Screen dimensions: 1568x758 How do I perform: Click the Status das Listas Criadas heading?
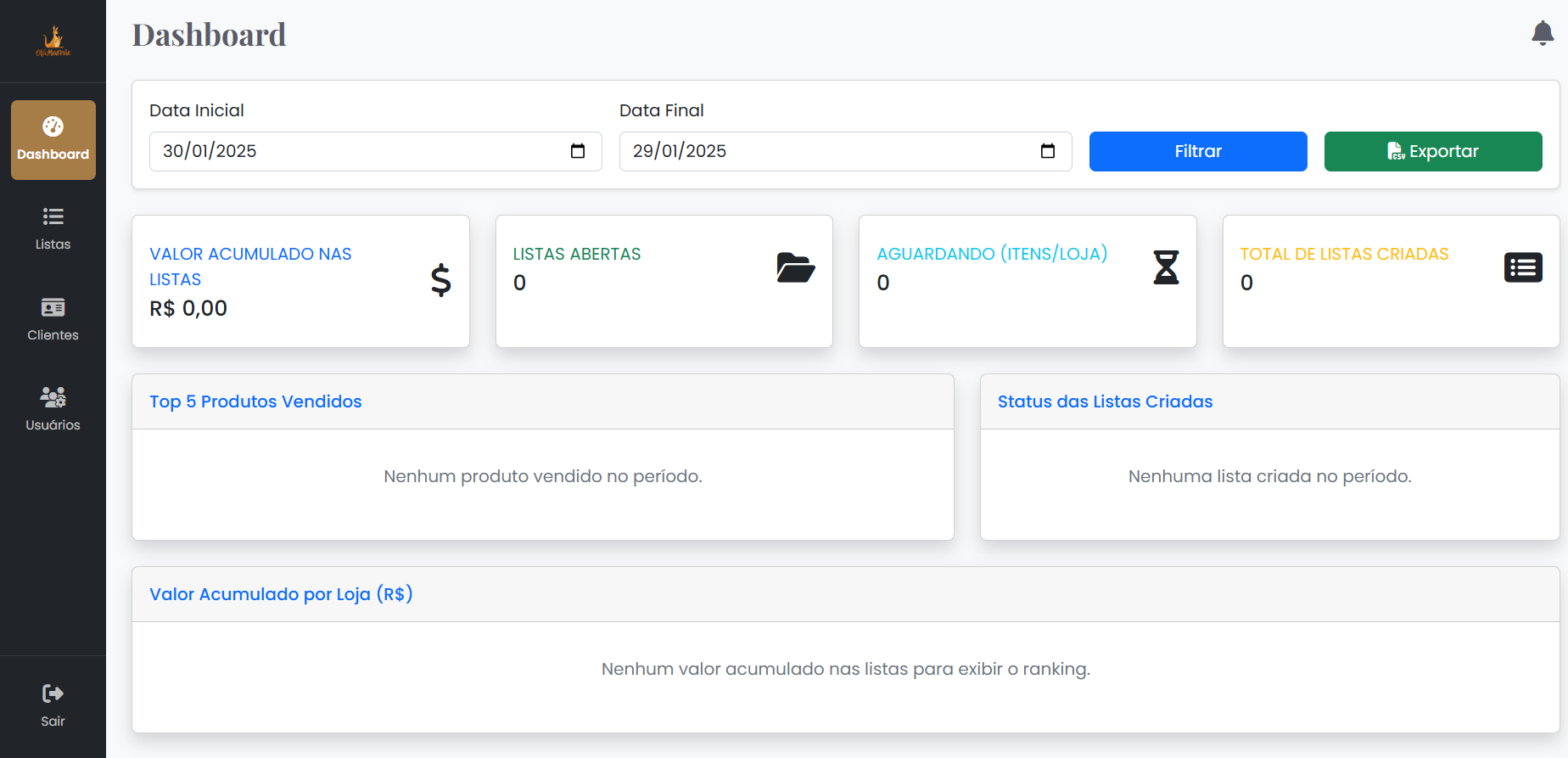coord(1105,401)
